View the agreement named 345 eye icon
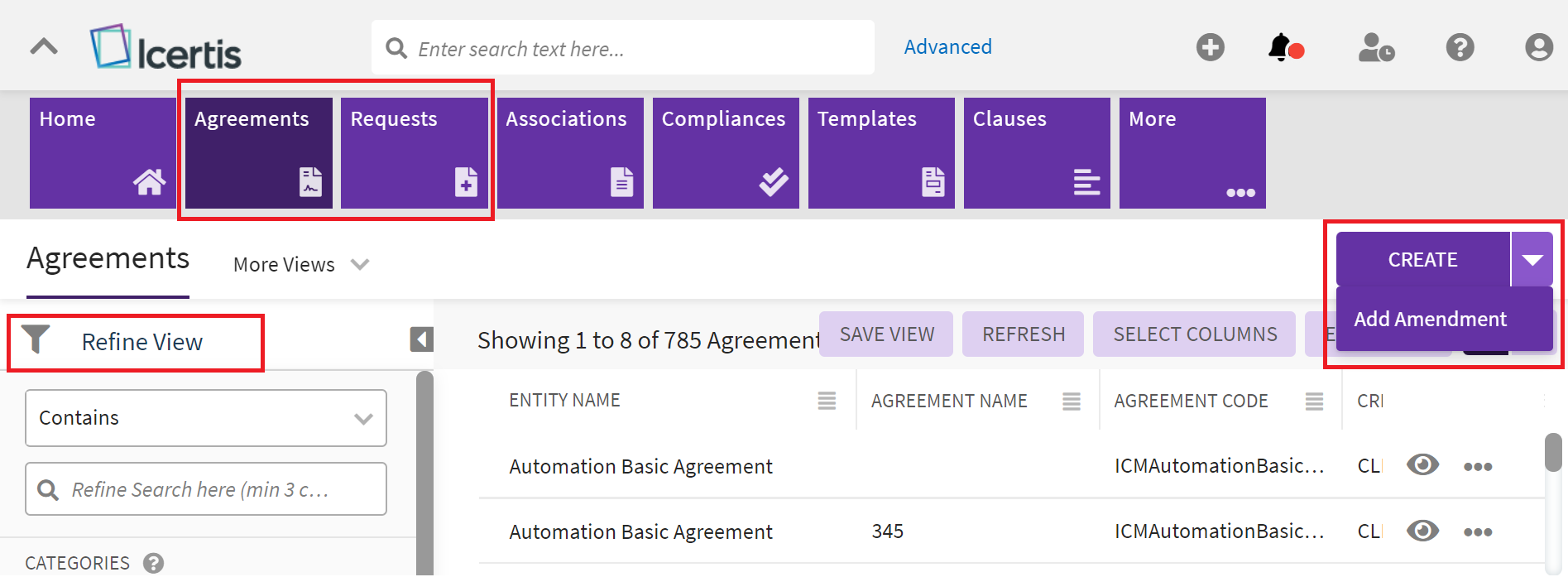Screen dimensions: 1568x577 1422,531
